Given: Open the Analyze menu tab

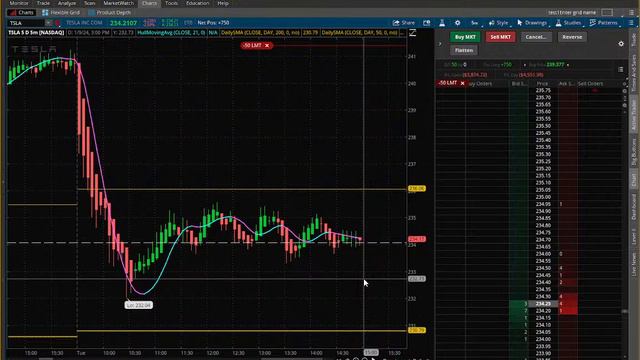Looking at the screenshot, I should point(67,3).
